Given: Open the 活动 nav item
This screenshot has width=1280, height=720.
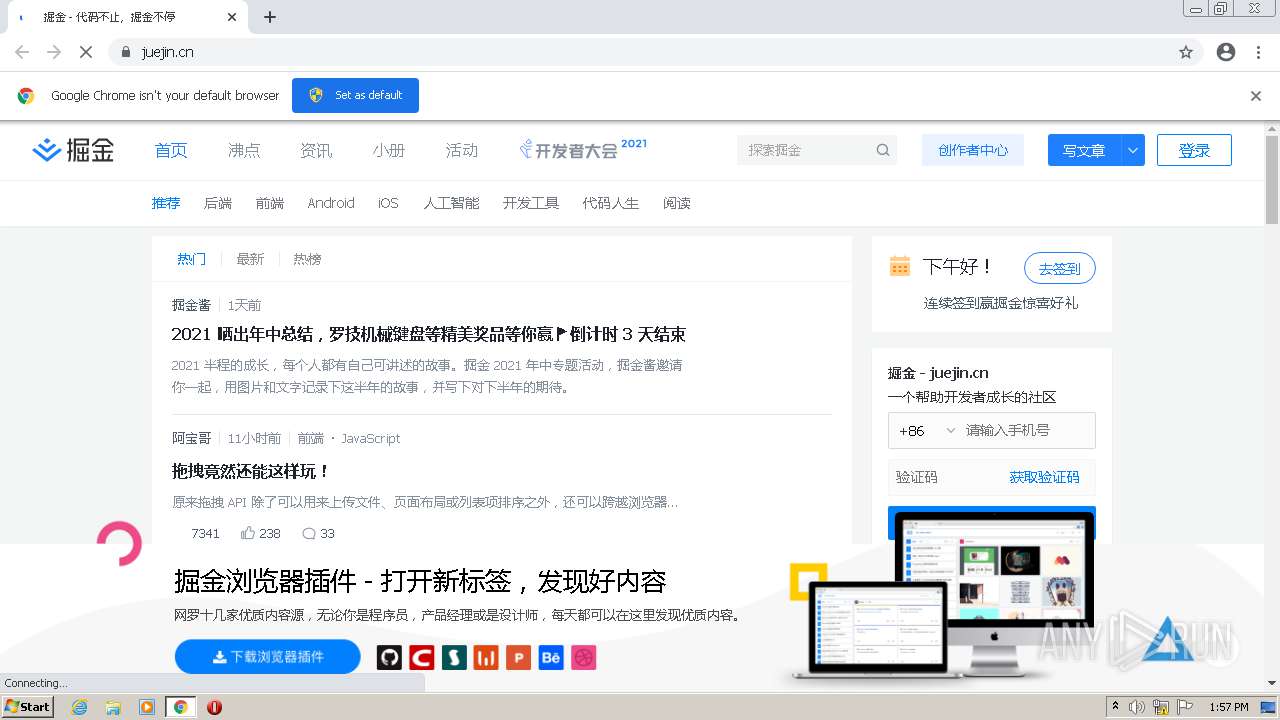Looking at the screenshot, I should point(462,150).
